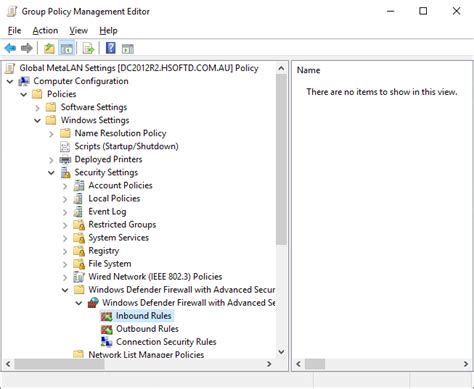Click the Connection Security Rules icon
The height and width of the screenshot is (389, 474).
[x=107, y=342]
